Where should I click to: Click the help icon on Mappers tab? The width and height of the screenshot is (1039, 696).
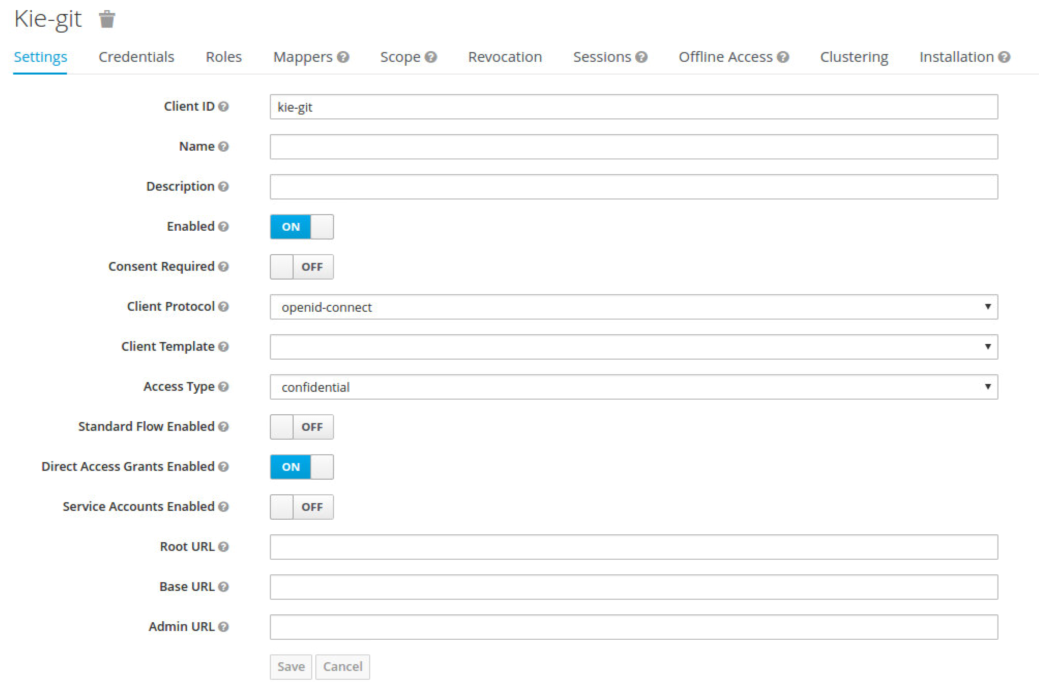343,58
